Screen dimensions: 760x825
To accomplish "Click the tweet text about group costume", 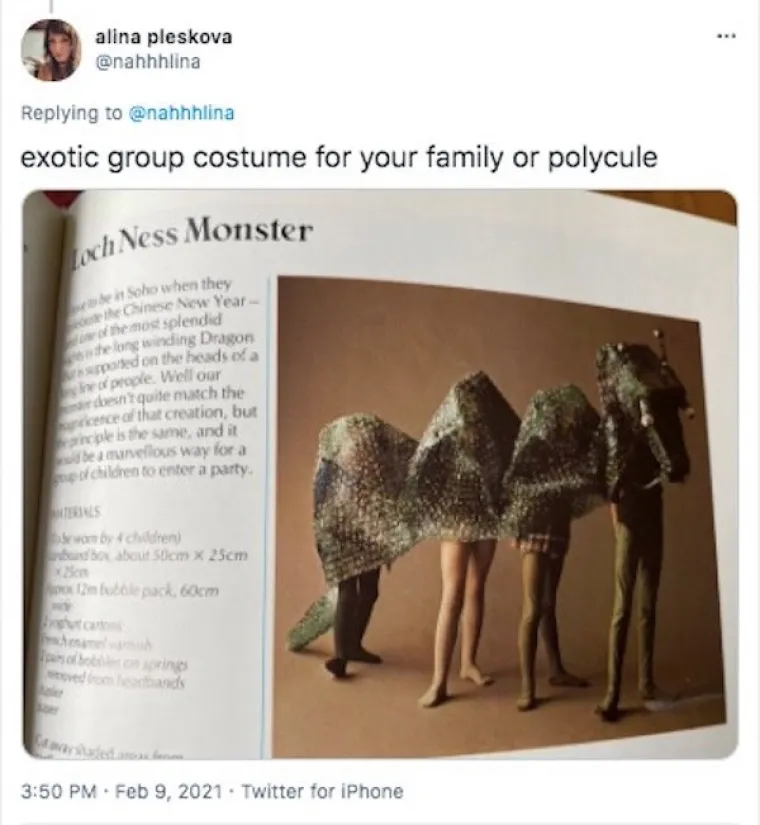I will pos(339,158).
